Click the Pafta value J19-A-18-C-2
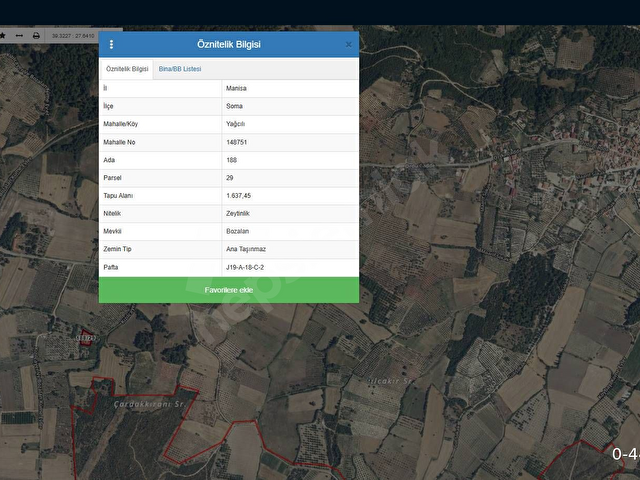Screen dimensions: 640x480 tap(245, 267)
